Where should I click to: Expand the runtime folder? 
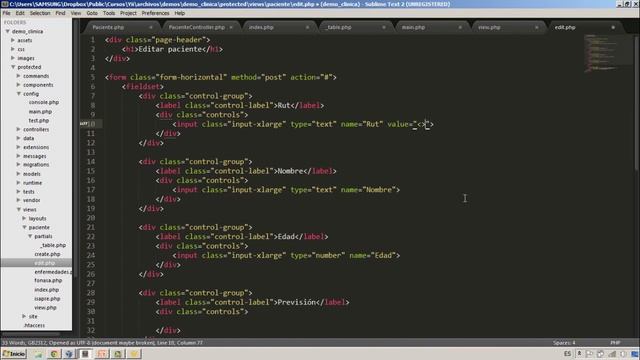[x=18, y=183]
